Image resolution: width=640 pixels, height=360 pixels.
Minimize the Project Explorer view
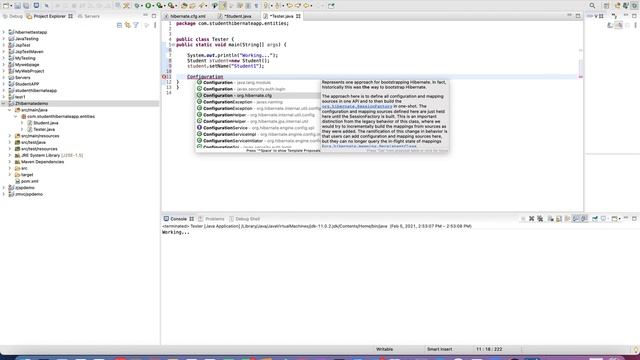pyautogui.click(x=145, y=16)
